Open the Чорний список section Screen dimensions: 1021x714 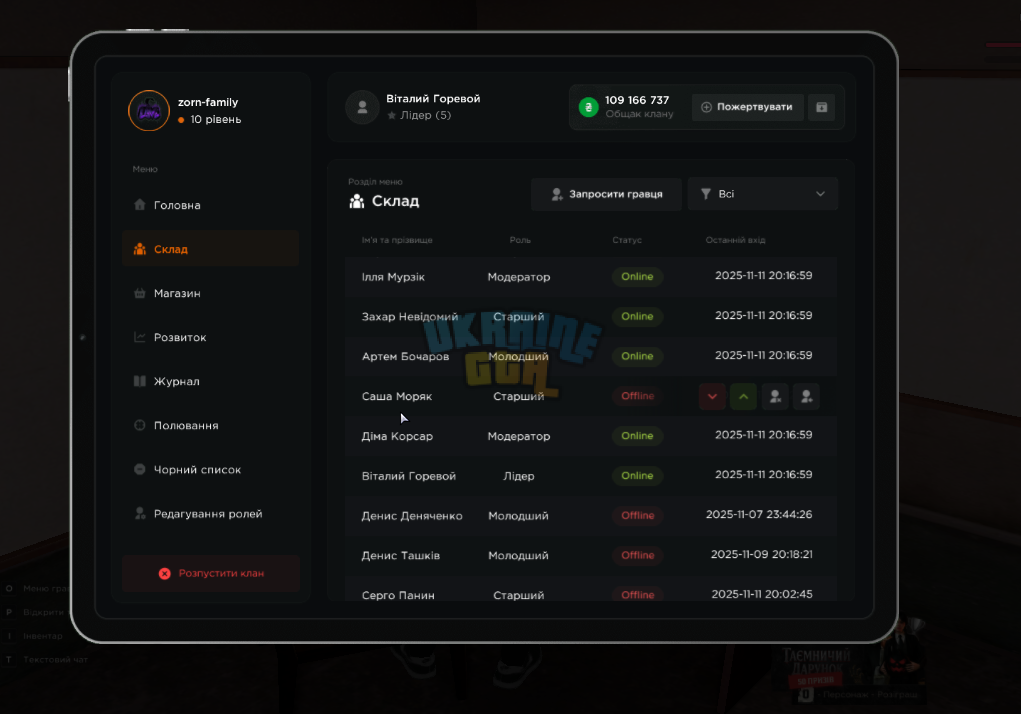pyautogui.click(x=210, y=469)
